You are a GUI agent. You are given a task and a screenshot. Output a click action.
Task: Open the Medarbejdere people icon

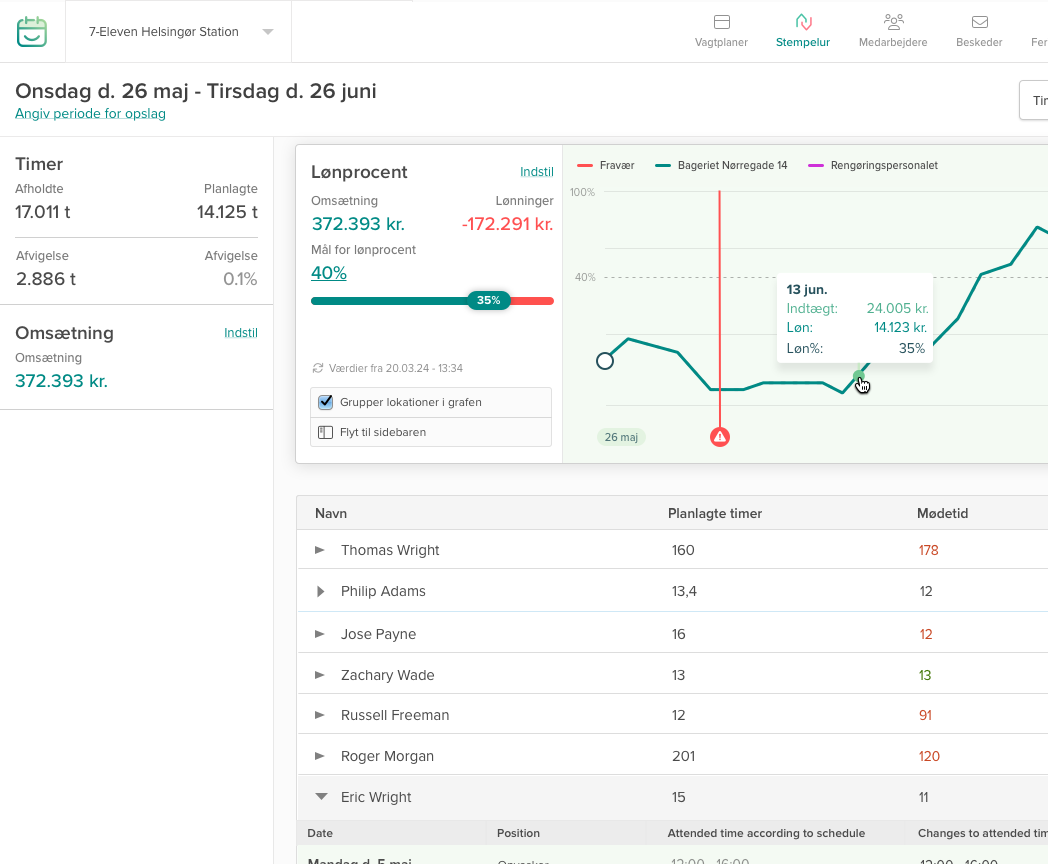893,22
